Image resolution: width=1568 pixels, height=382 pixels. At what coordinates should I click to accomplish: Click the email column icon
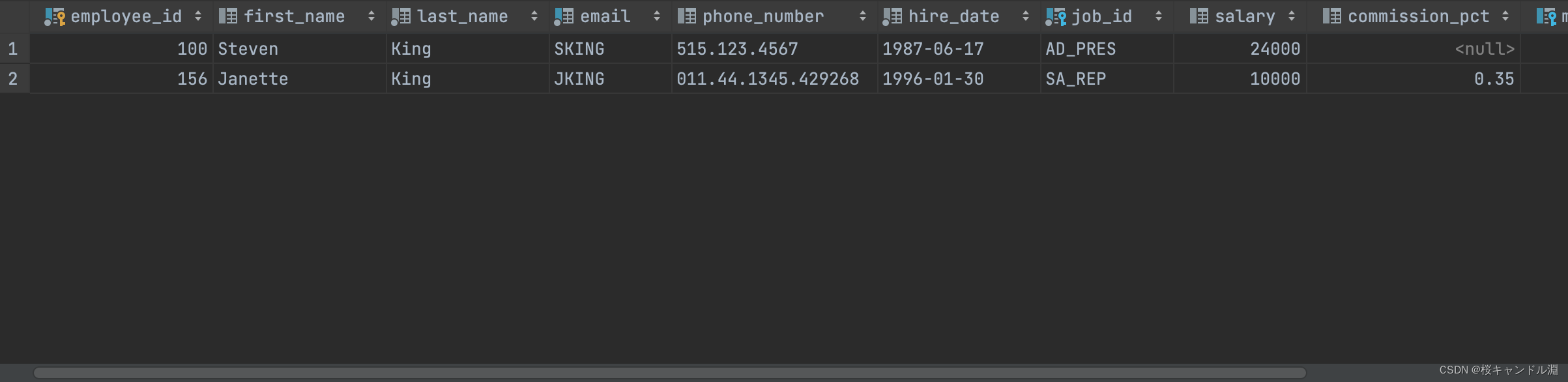point(564,16)
